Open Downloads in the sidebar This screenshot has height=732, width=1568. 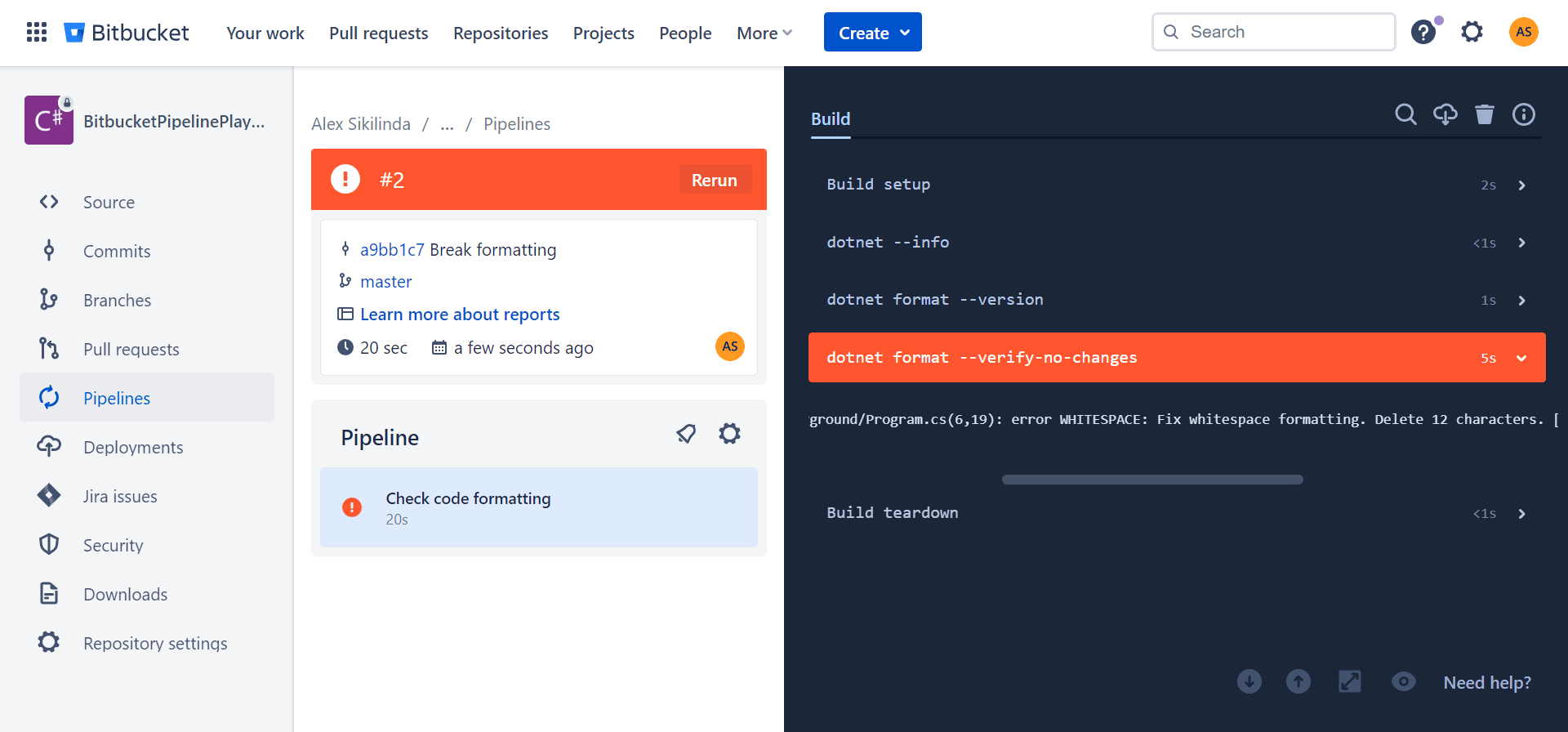point(147,594)
